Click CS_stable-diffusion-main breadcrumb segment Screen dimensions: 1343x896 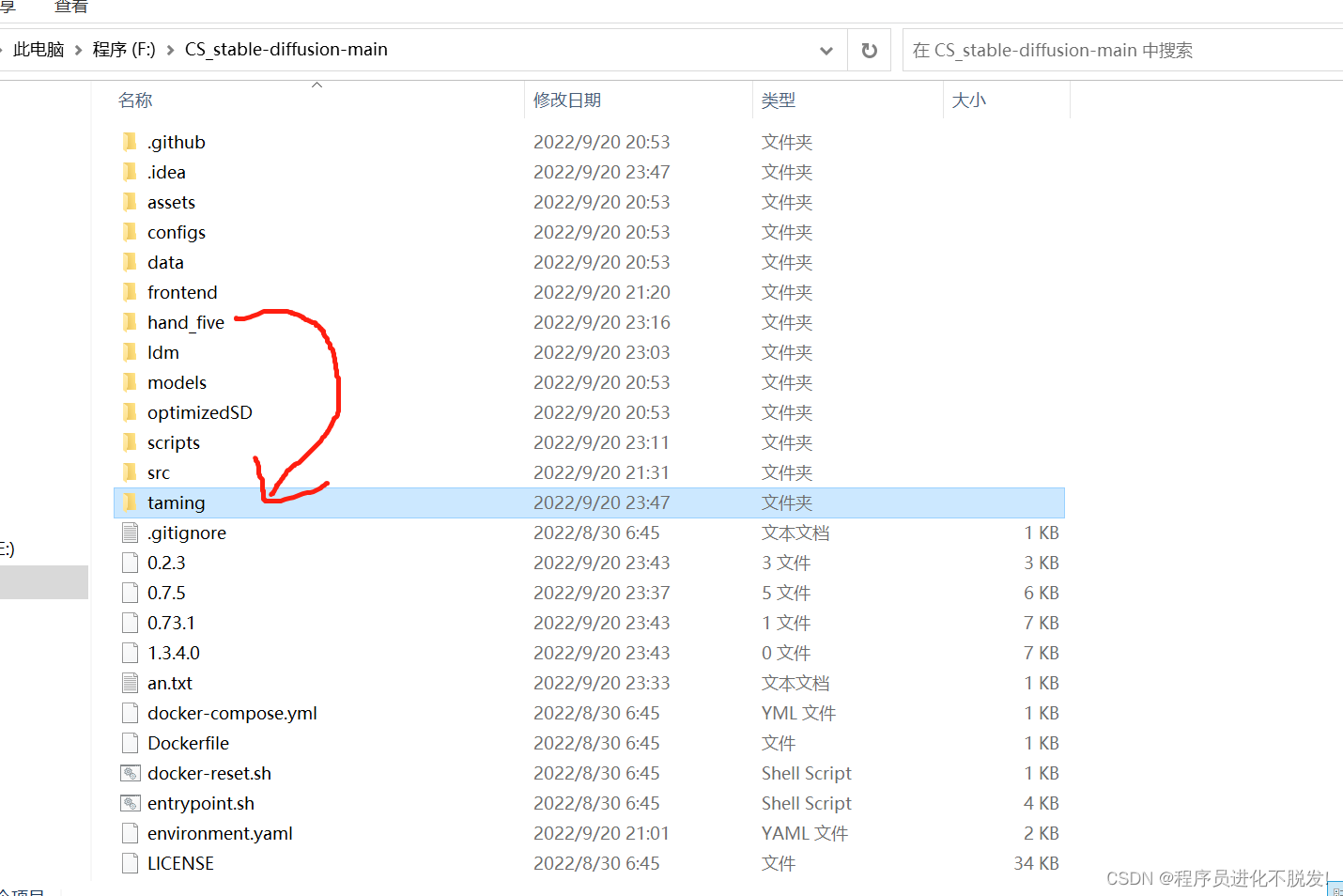pos(286,50)
